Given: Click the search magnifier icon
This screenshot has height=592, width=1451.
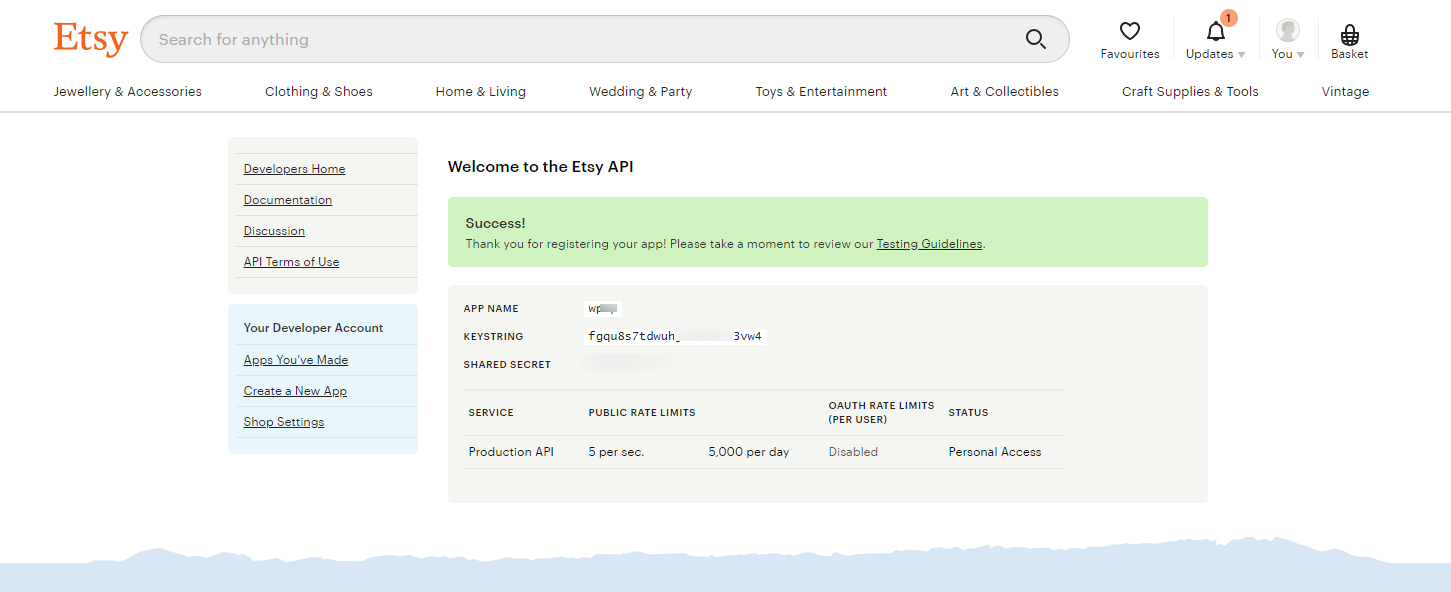Looking at the screenshot, I should click(x=1036, y=39).
